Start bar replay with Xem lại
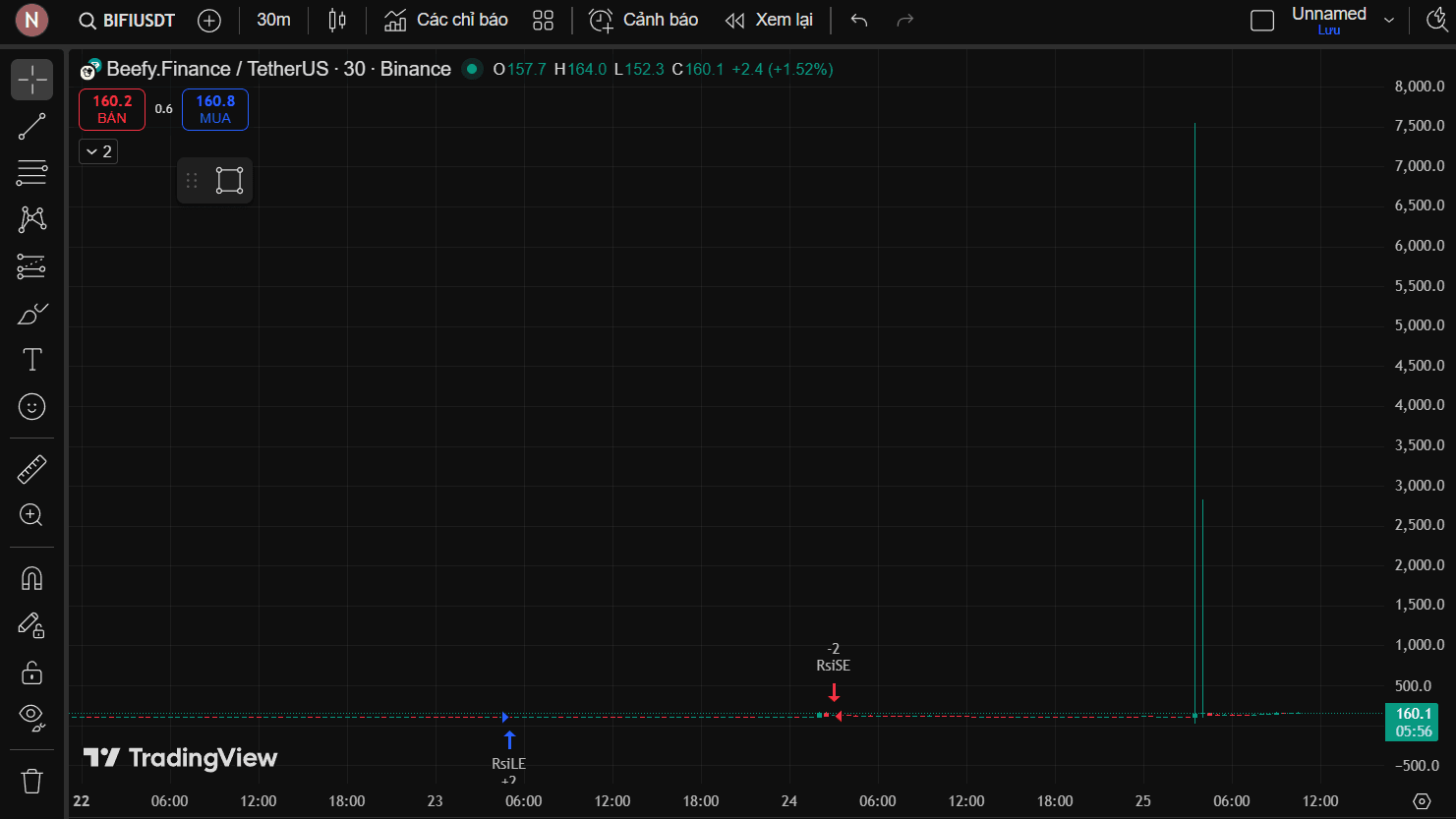 tap(769, 21)
